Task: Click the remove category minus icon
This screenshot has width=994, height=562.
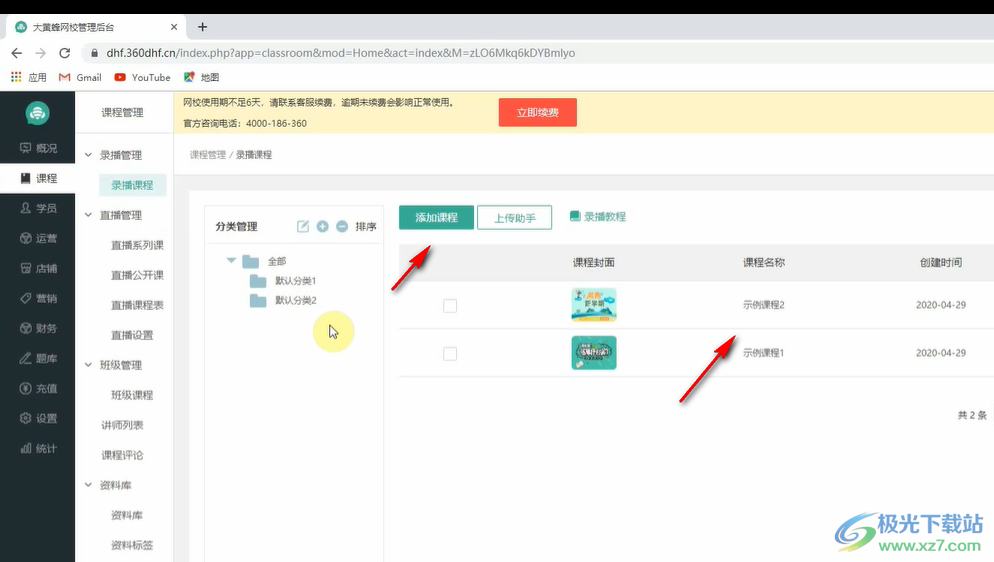Action: 342,226
